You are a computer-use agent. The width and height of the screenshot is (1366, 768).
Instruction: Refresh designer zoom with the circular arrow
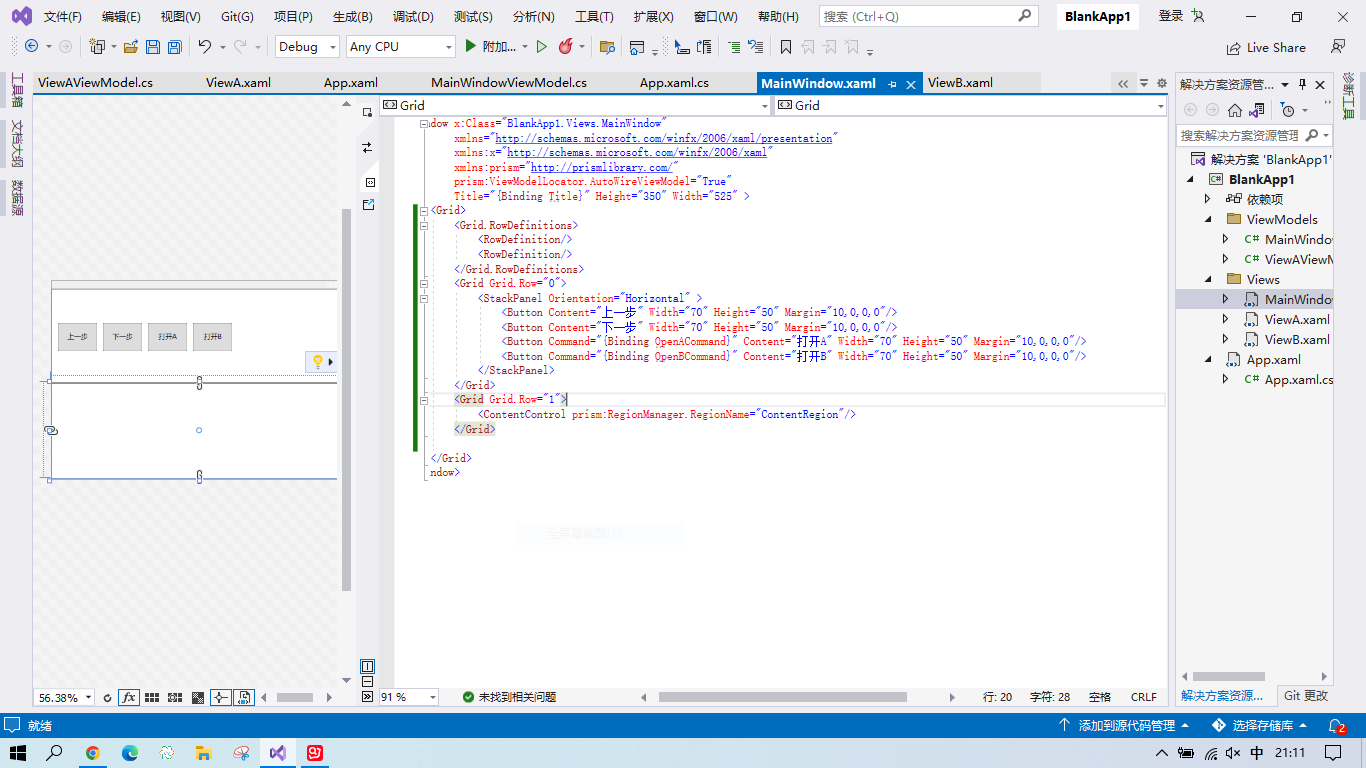[107, 698]
